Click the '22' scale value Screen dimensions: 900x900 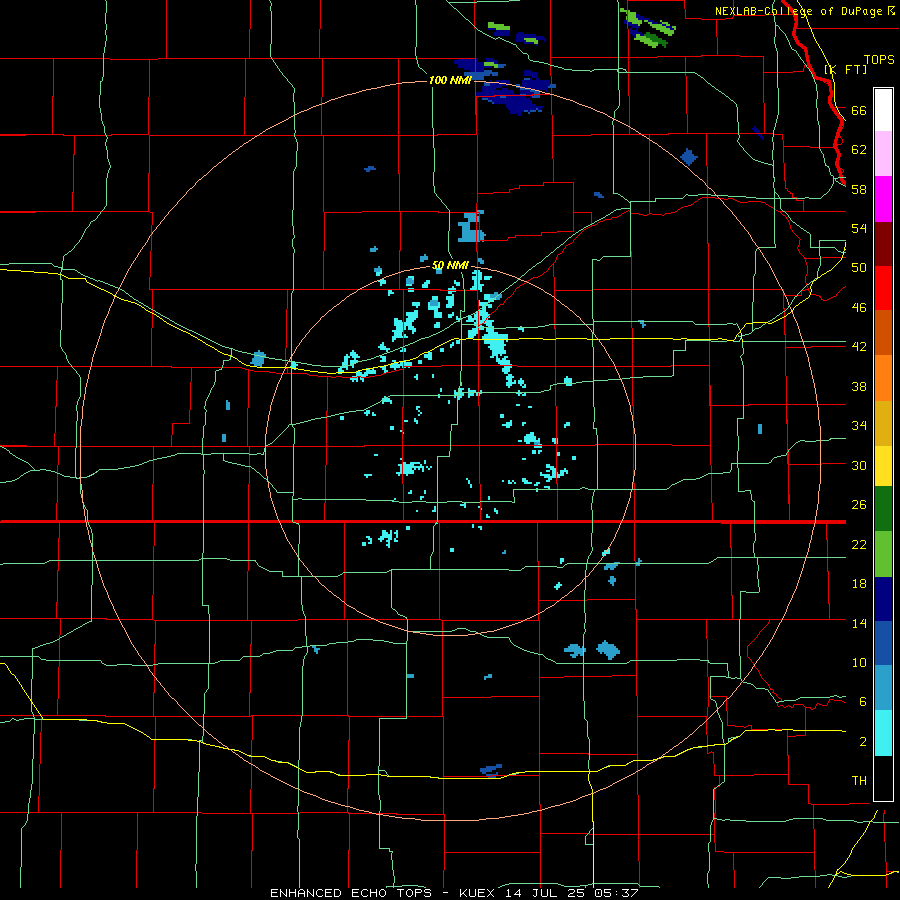(x=859, y=544)
